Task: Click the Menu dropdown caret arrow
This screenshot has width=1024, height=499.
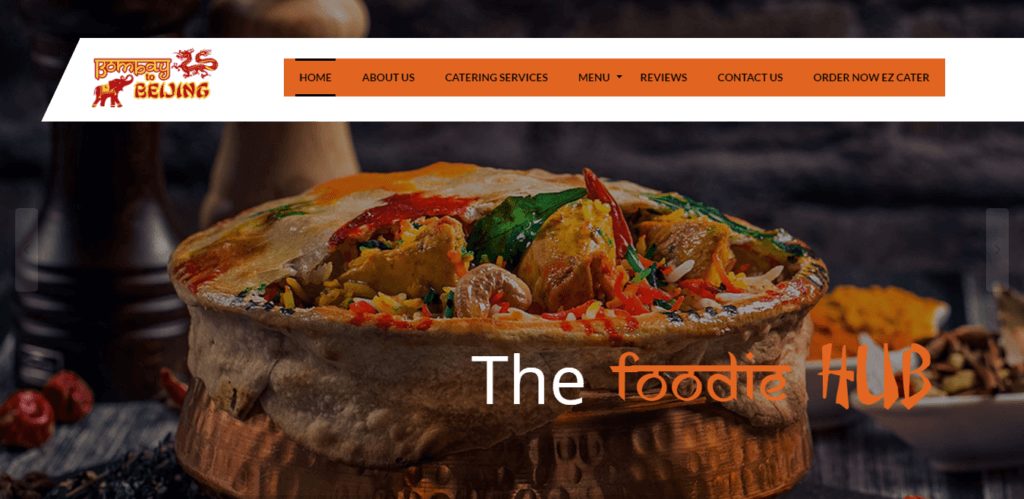Action: 619,77
